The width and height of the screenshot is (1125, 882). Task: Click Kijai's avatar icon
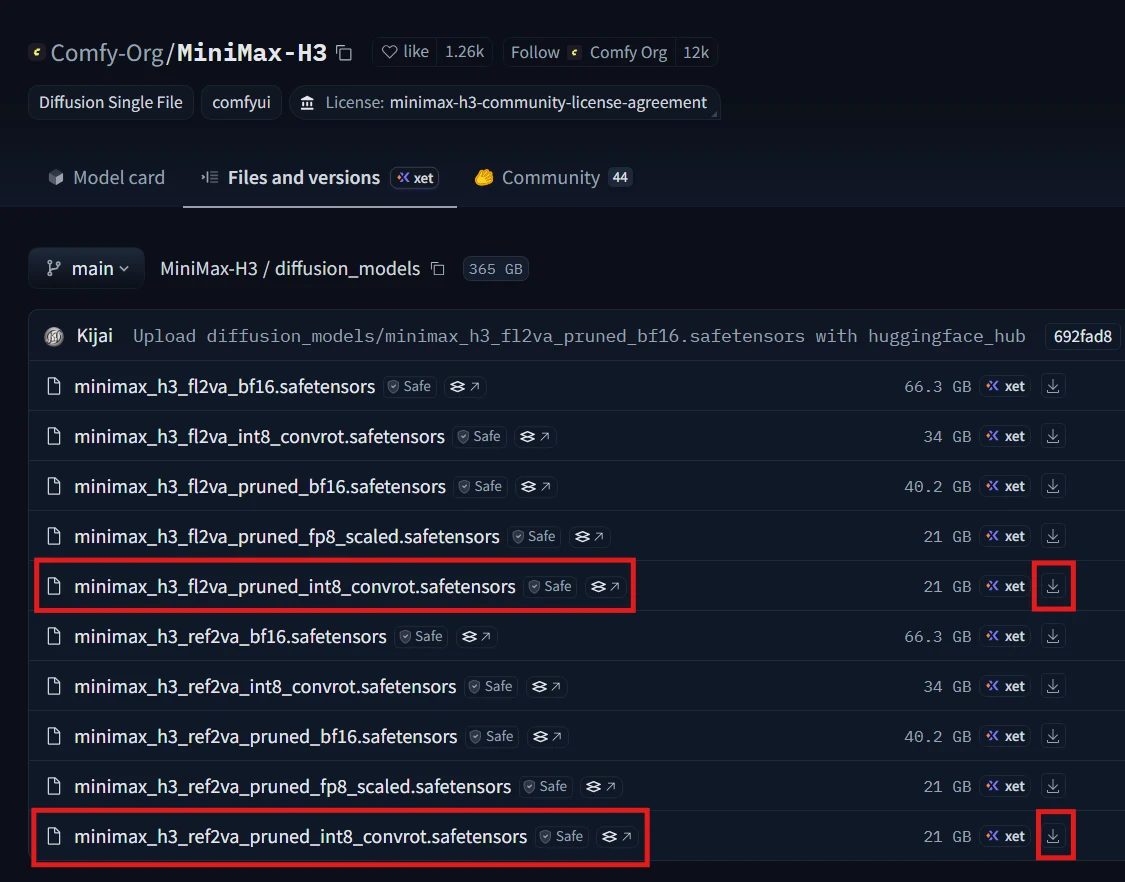54,336
